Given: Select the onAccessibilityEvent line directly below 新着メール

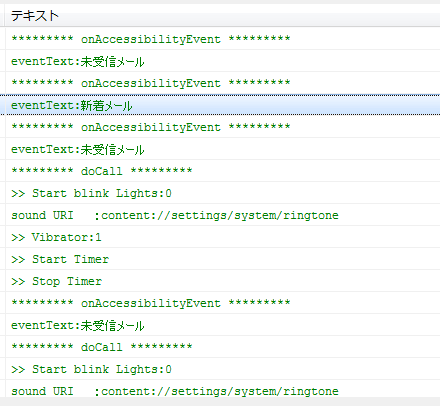Looking at the screenshot, I should pyautogui.click(x=223, y=127).
